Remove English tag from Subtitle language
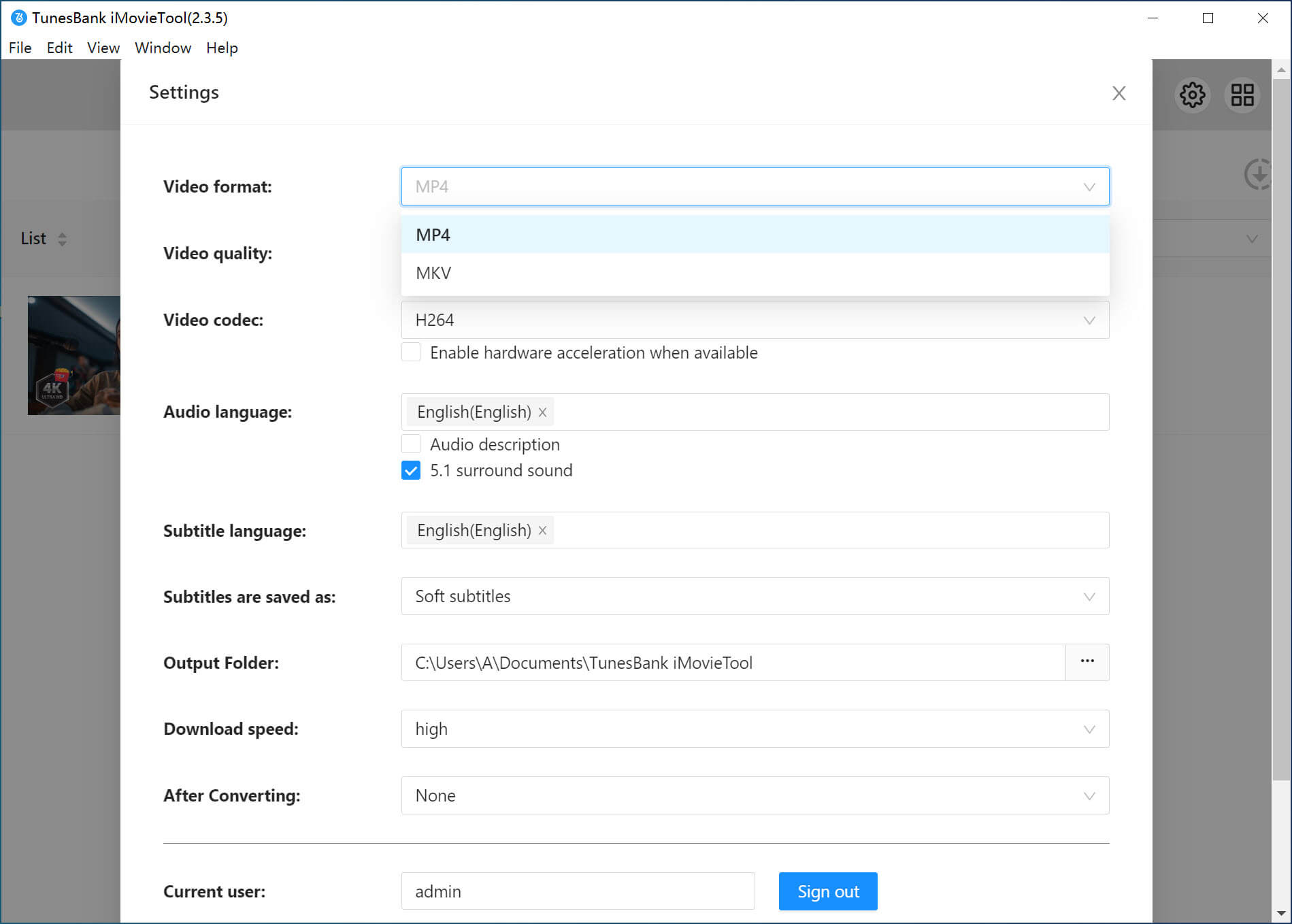 (x=542, y=531)
